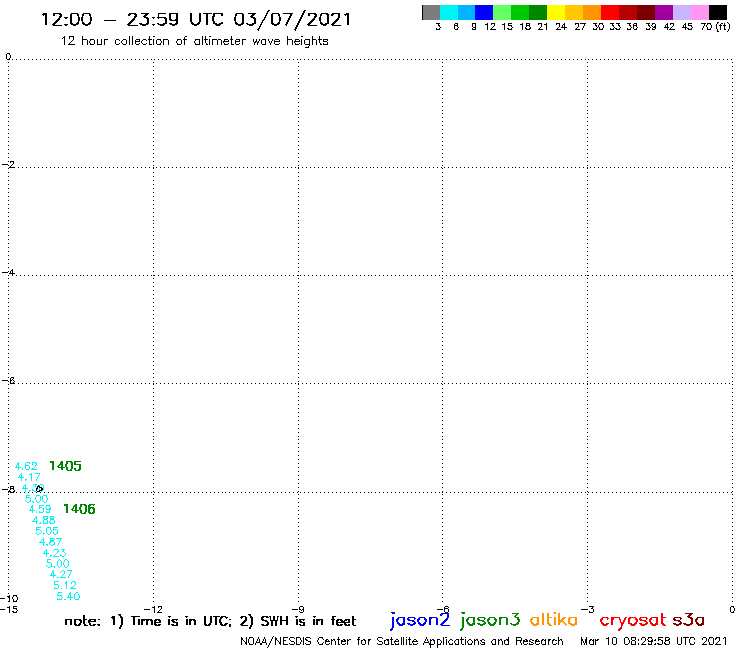Click the cyan legend color swatch
Screen dimensions: 740x650
click(449, 12)
